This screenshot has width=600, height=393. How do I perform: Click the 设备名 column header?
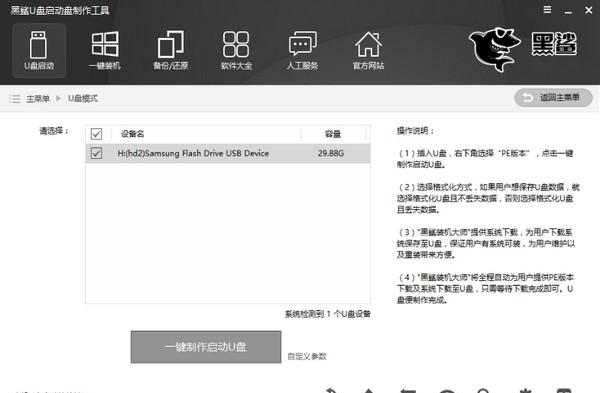[132, 134]
